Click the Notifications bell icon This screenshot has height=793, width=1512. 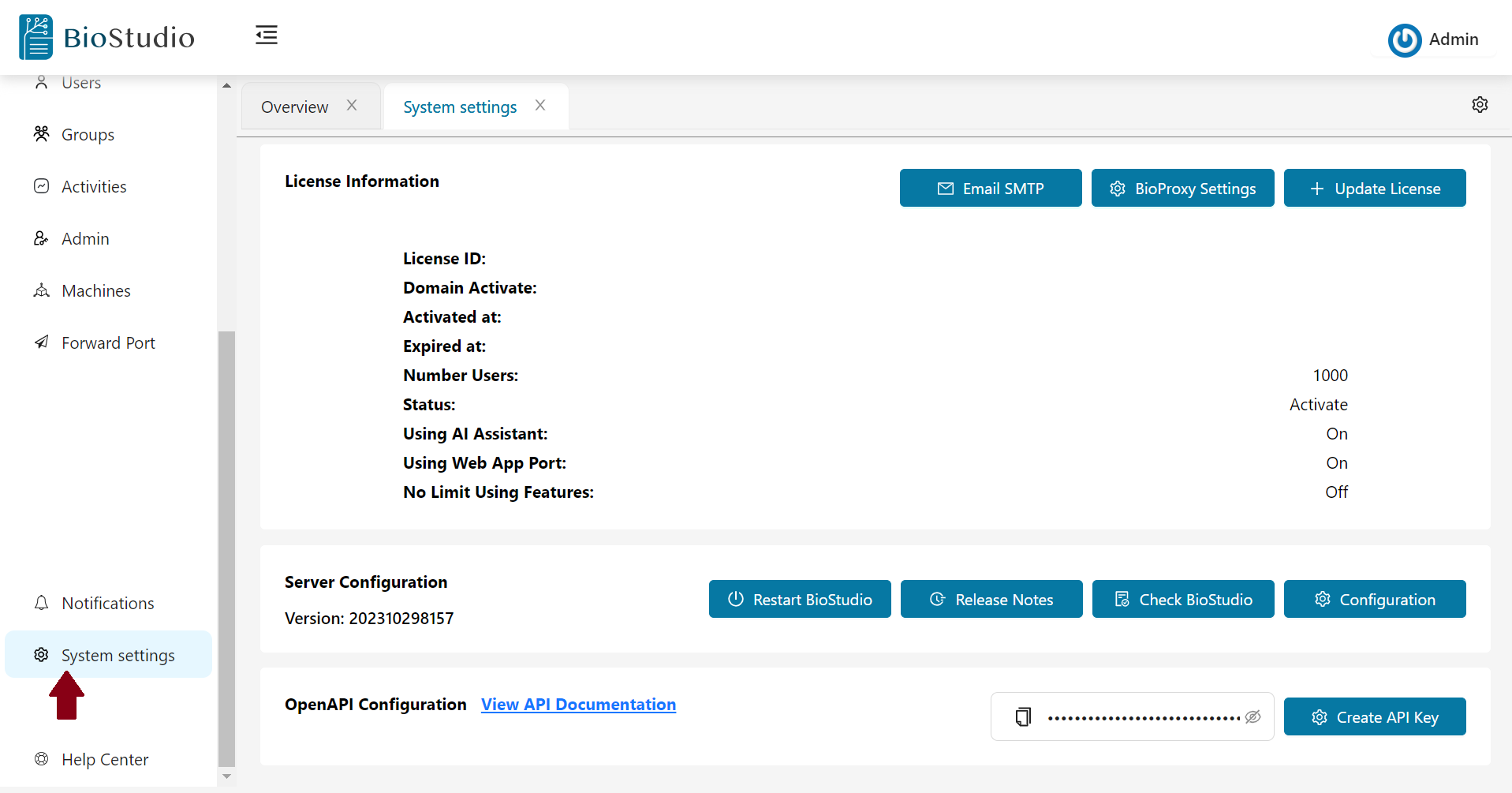pos(42,603)
